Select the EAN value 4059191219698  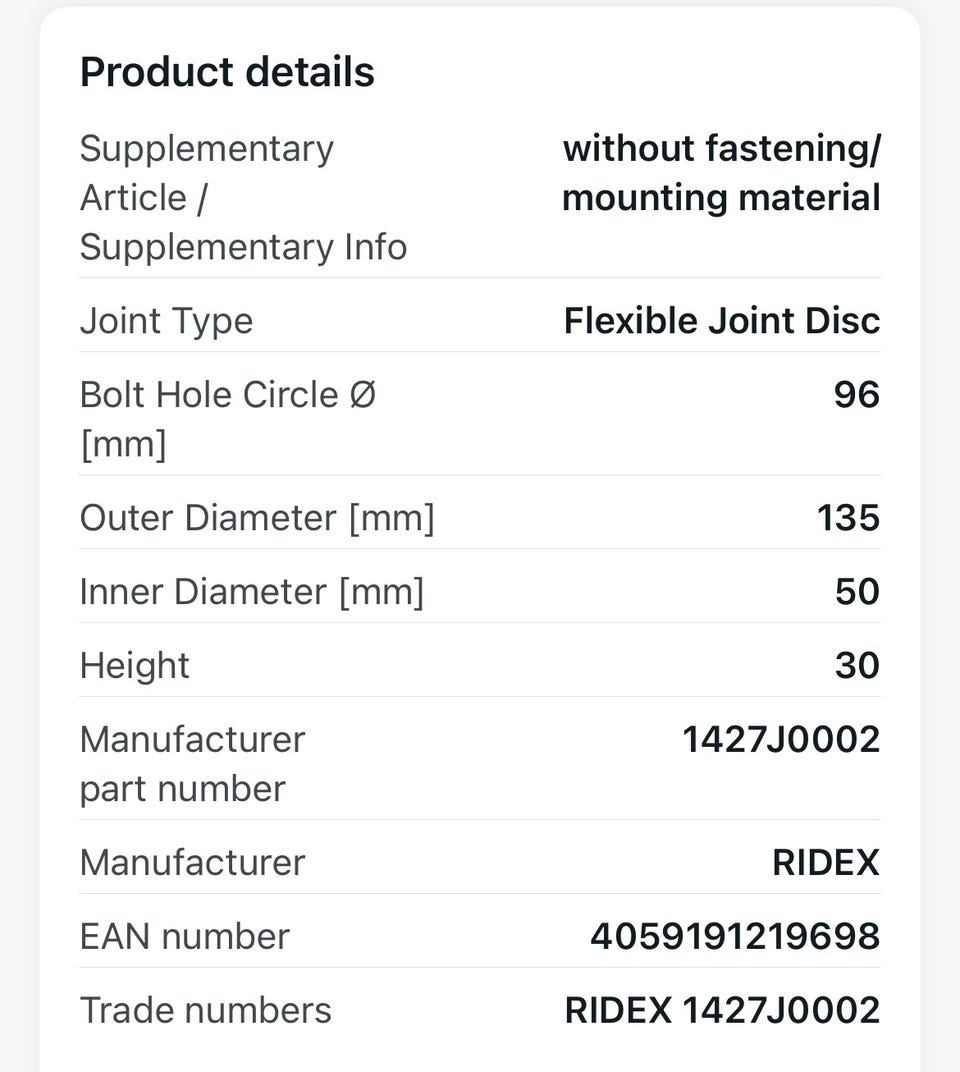(x=735, y=936)
